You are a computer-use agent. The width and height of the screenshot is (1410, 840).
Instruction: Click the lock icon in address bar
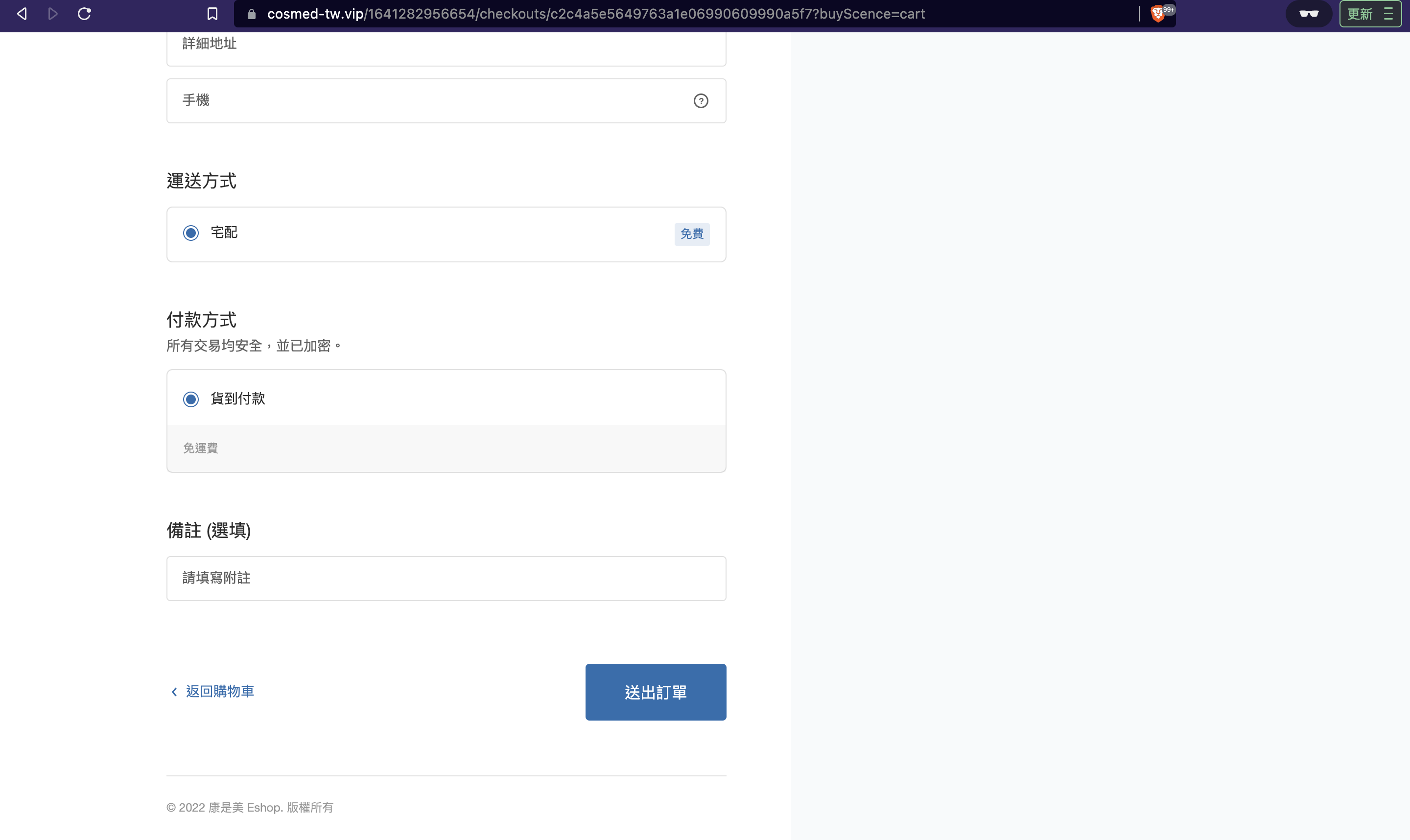pos(252,14)
